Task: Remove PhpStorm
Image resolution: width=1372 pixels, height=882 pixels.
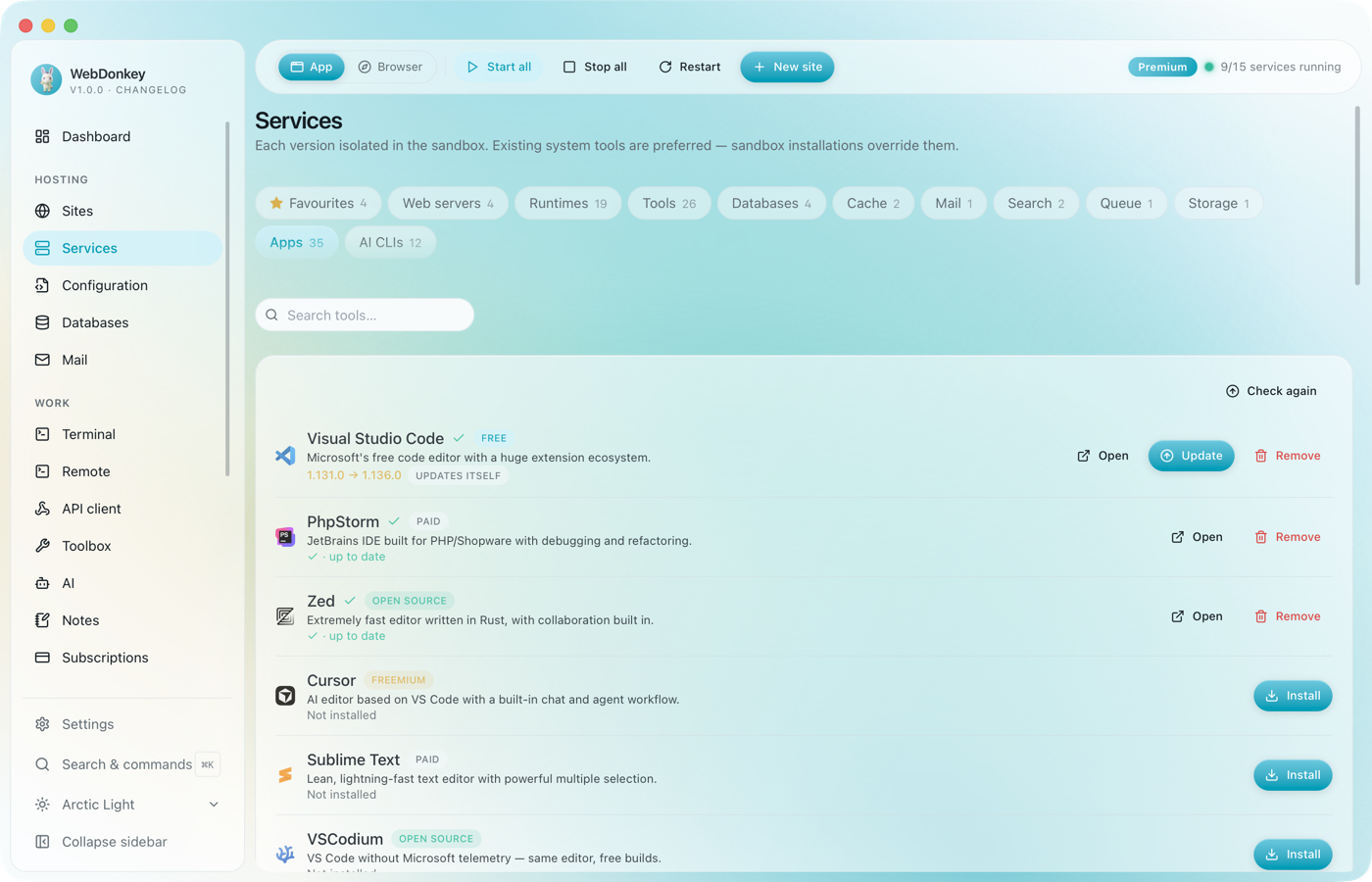Action: tap(1288, 537)
